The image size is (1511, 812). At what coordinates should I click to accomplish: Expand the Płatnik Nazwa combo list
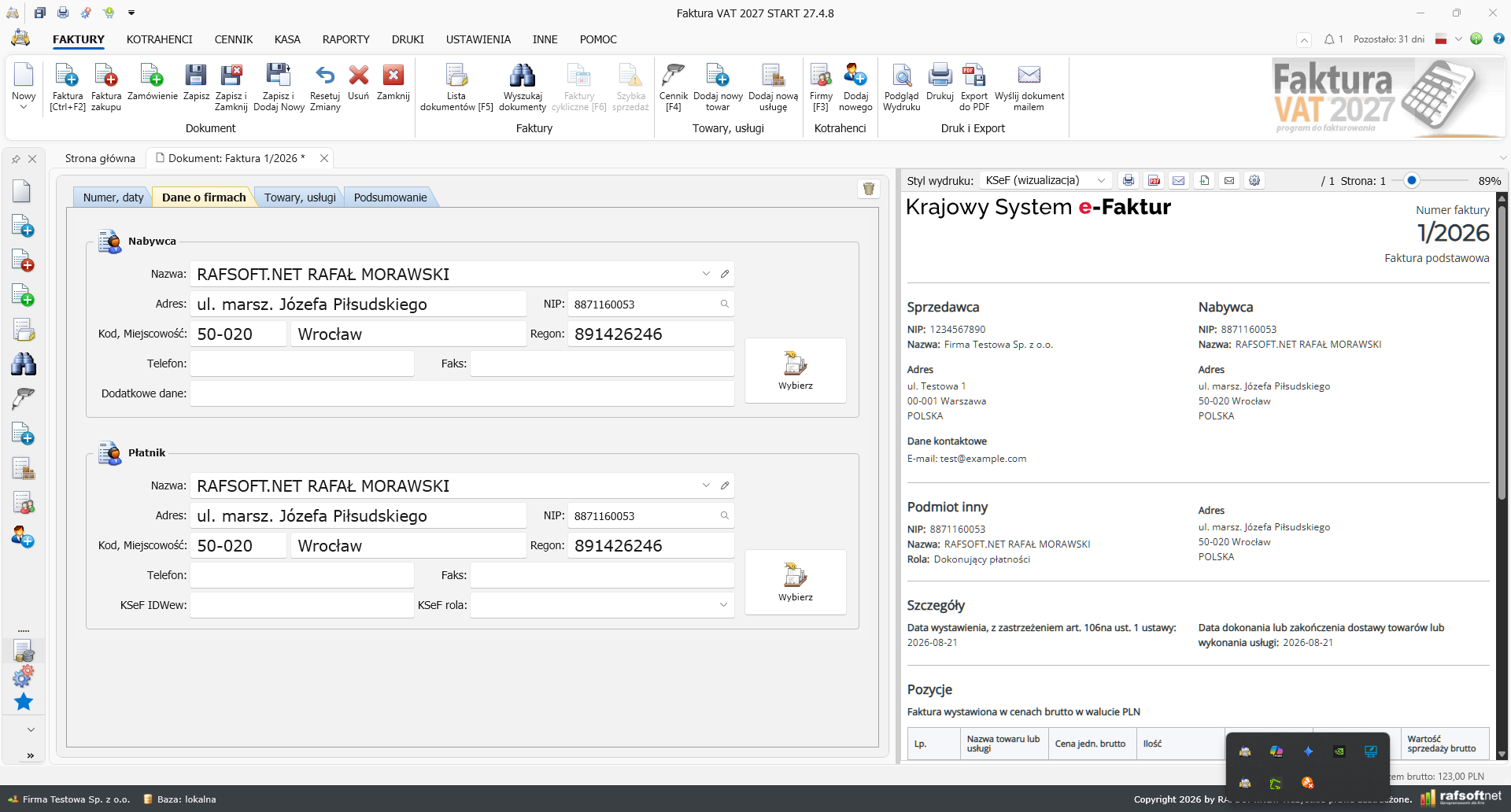click(706, 485)
